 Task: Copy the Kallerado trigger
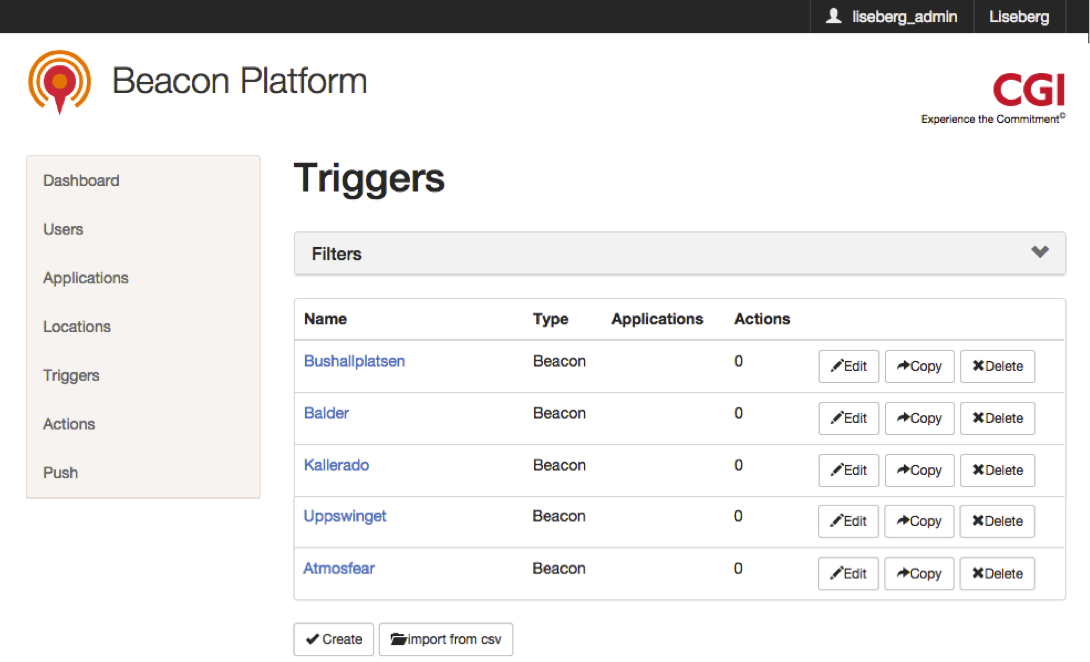pos(920,471)
